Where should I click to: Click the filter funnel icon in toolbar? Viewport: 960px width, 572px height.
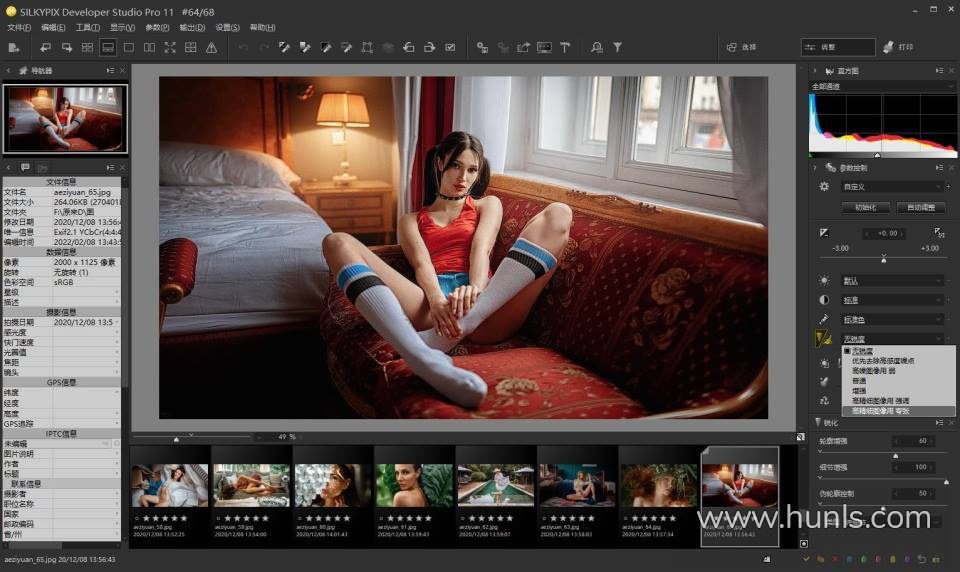pyautogui.click(x=618, y=47)
